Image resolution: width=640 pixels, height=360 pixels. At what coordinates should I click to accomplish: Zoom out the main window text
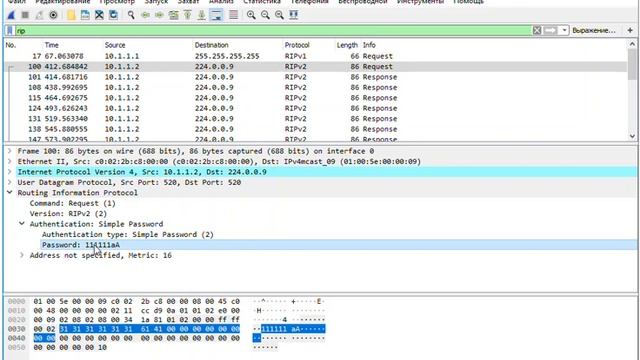[265, 15]
